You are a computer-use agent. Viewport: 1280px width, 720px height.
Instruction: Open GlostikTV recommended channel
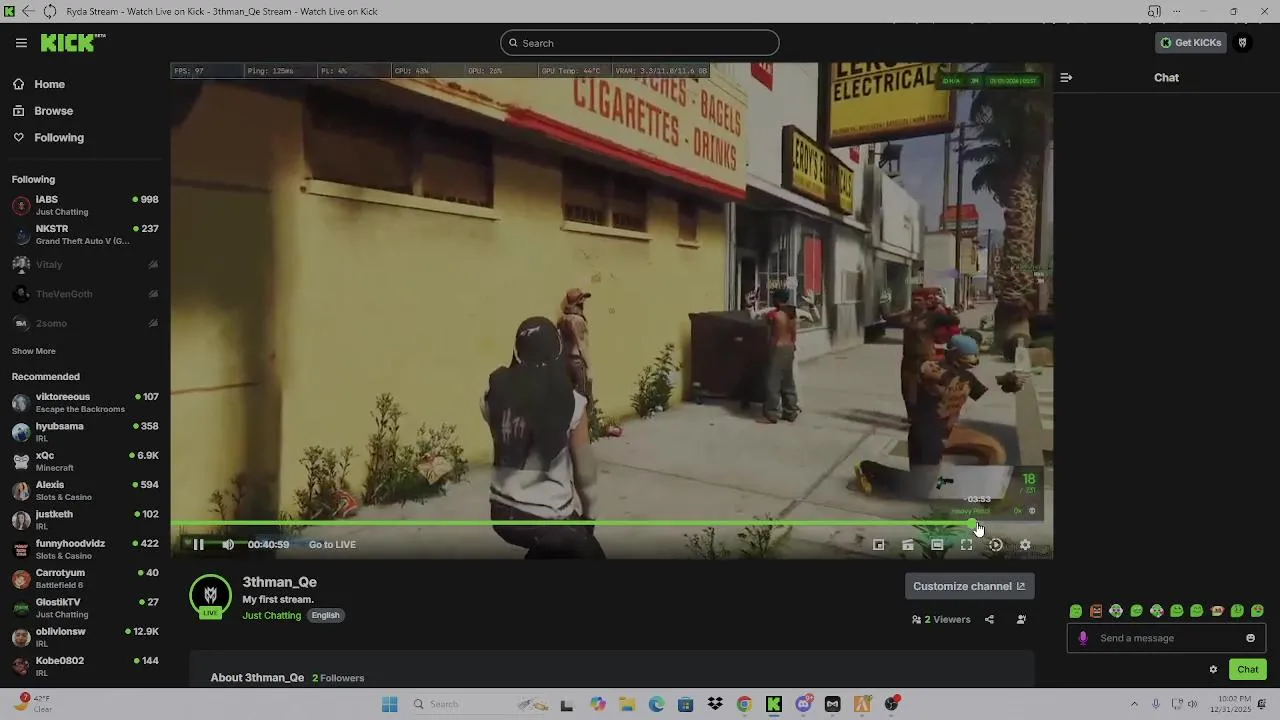point(85,608)
